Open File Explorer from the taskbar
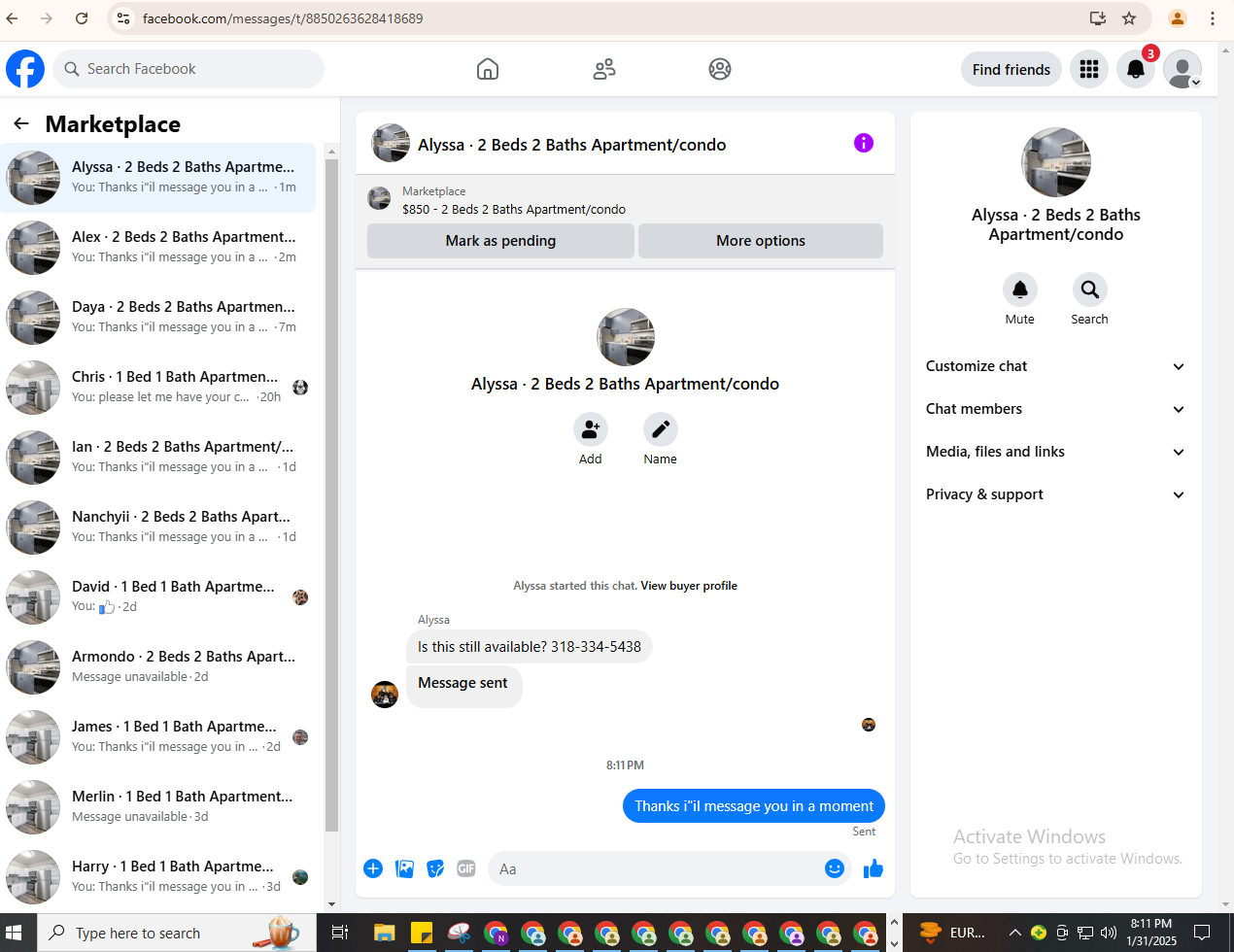 pyautogui.click(x=385, y=933)
